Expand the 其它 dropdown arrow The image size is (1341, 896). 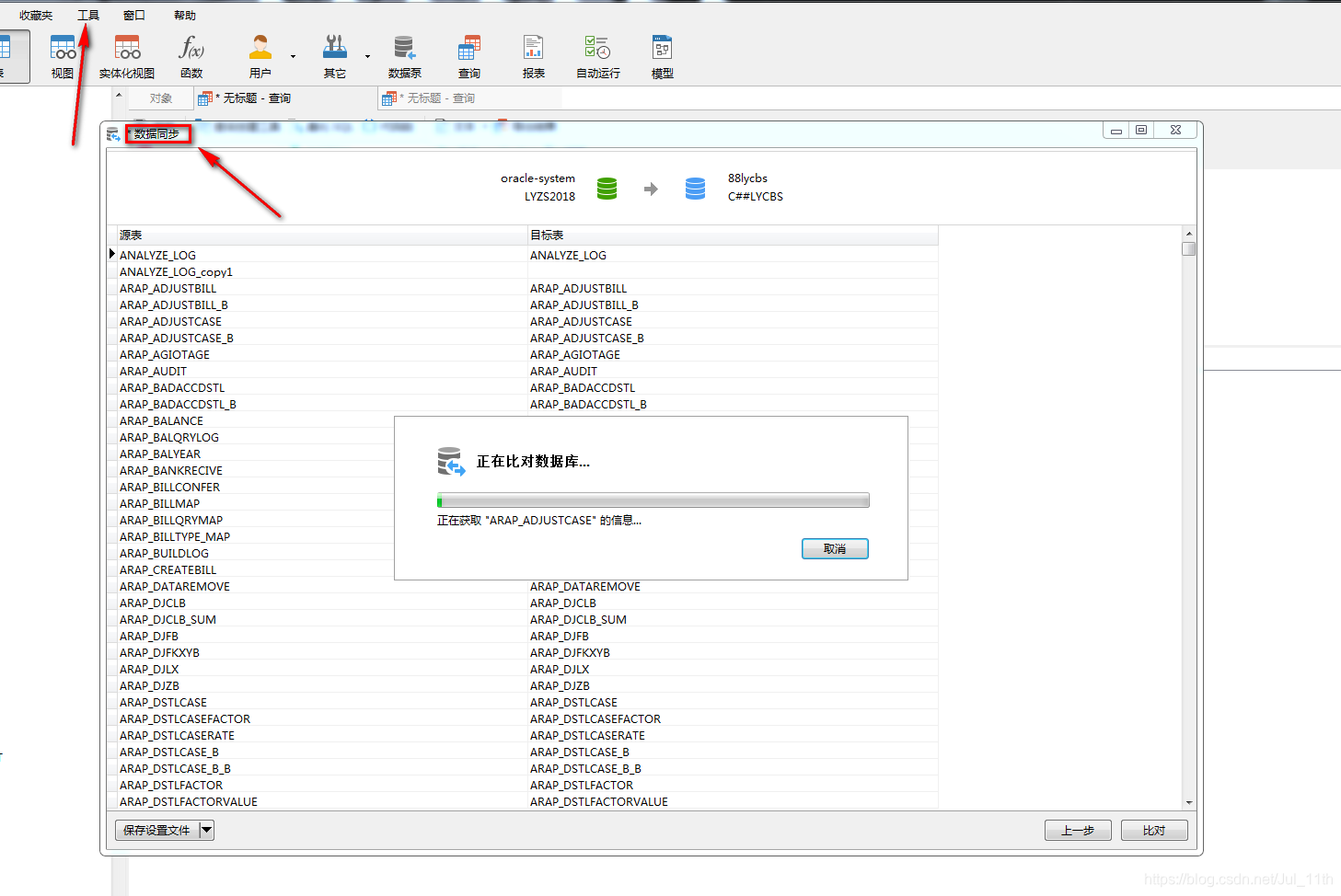pos(367,57)
